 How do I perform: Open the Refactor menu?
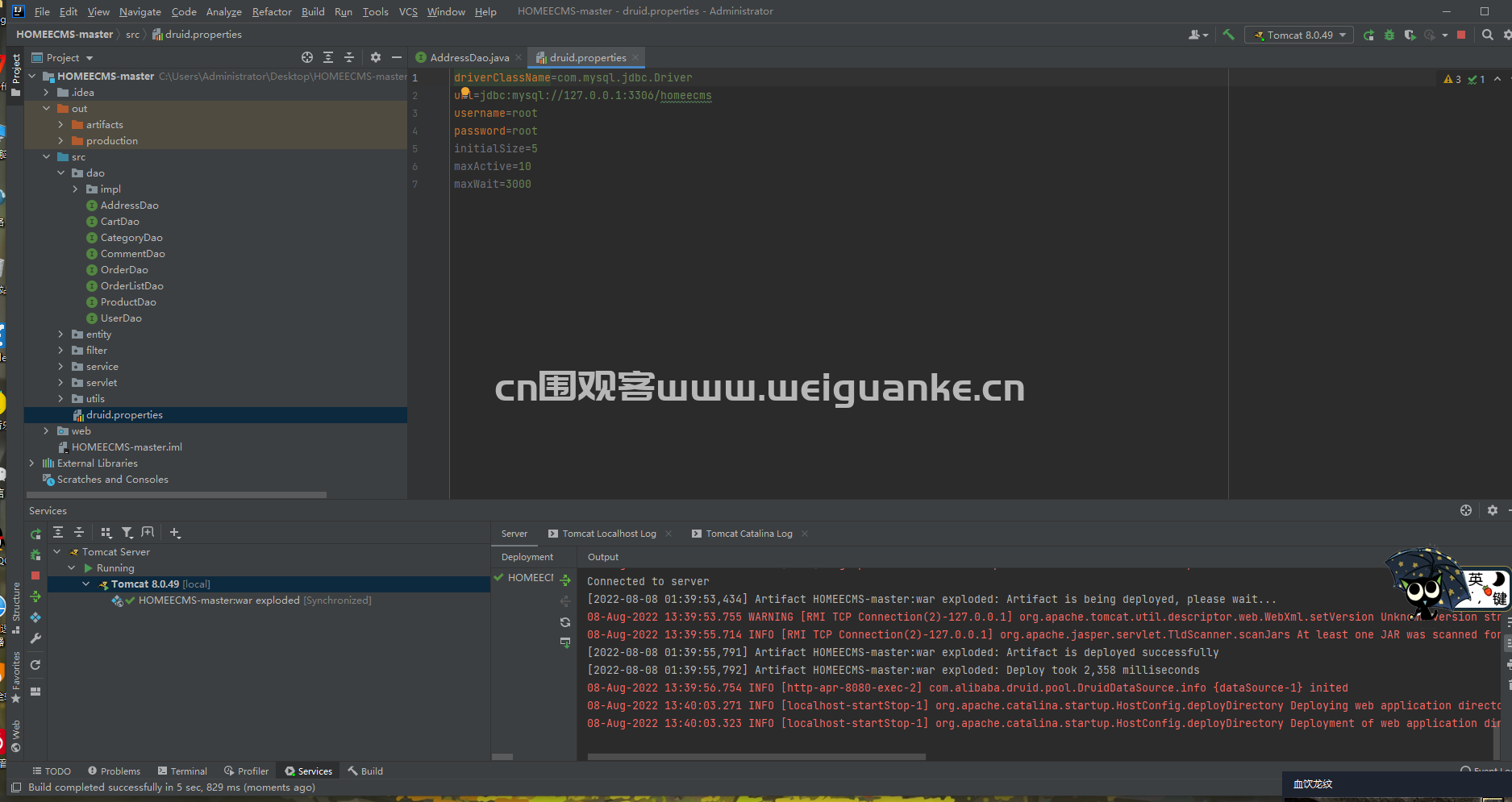pos(271,11)
